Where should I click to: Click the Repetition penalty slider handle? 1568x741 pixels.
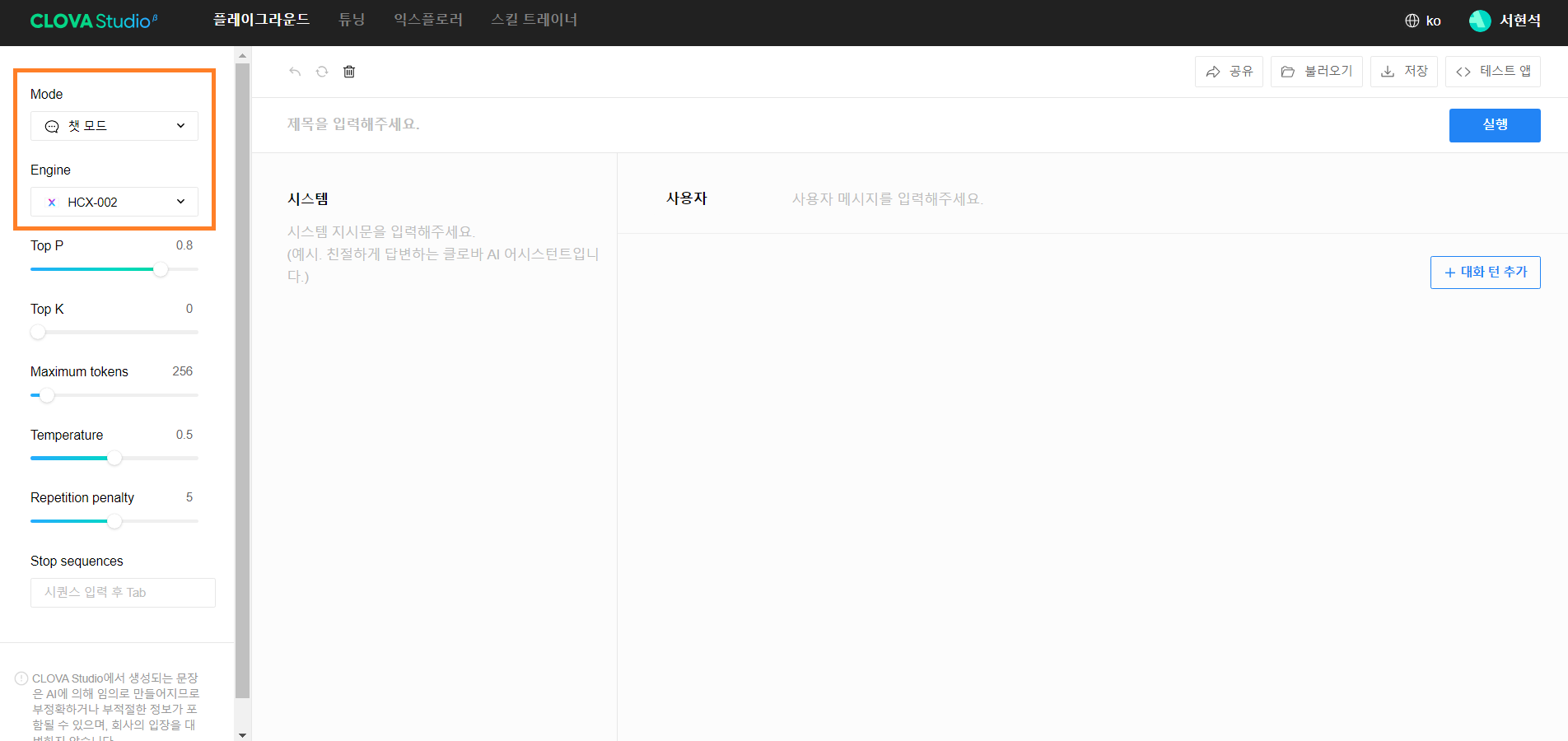pos(114,521)
